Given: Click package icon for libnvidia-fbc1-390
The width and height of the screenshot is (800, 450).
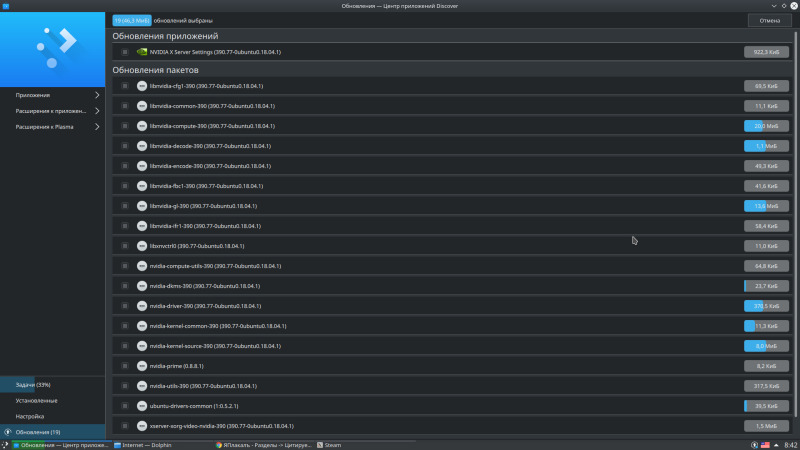Looking at the screenshot, I should click(142, 186).
